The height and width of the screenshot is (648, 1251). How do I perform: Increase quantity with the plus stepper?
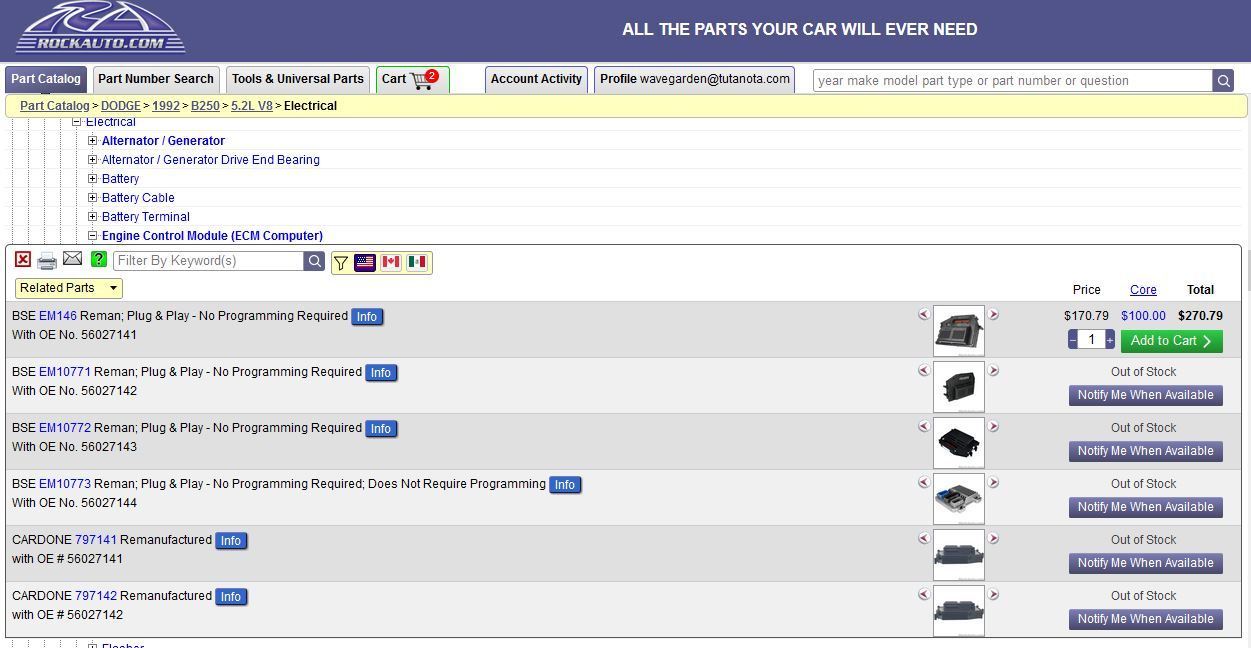1109,341
